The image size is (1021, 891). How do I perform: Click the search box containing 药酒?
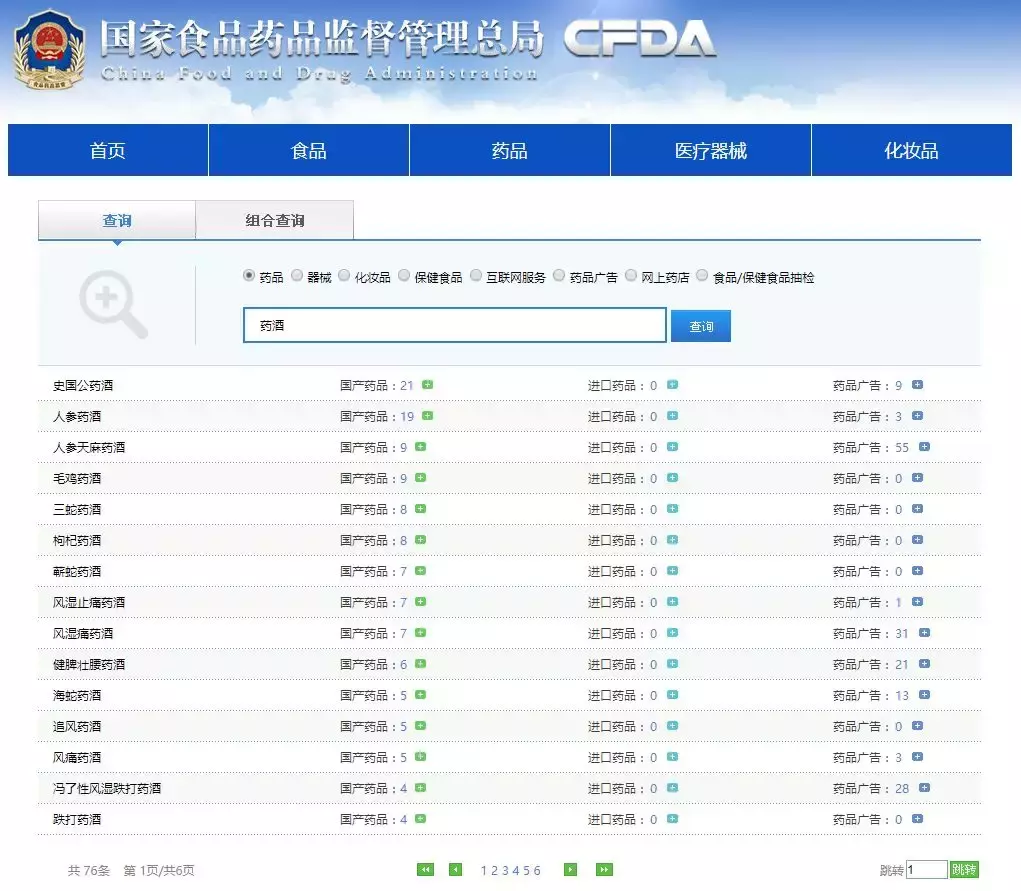(x=455, y=325)
